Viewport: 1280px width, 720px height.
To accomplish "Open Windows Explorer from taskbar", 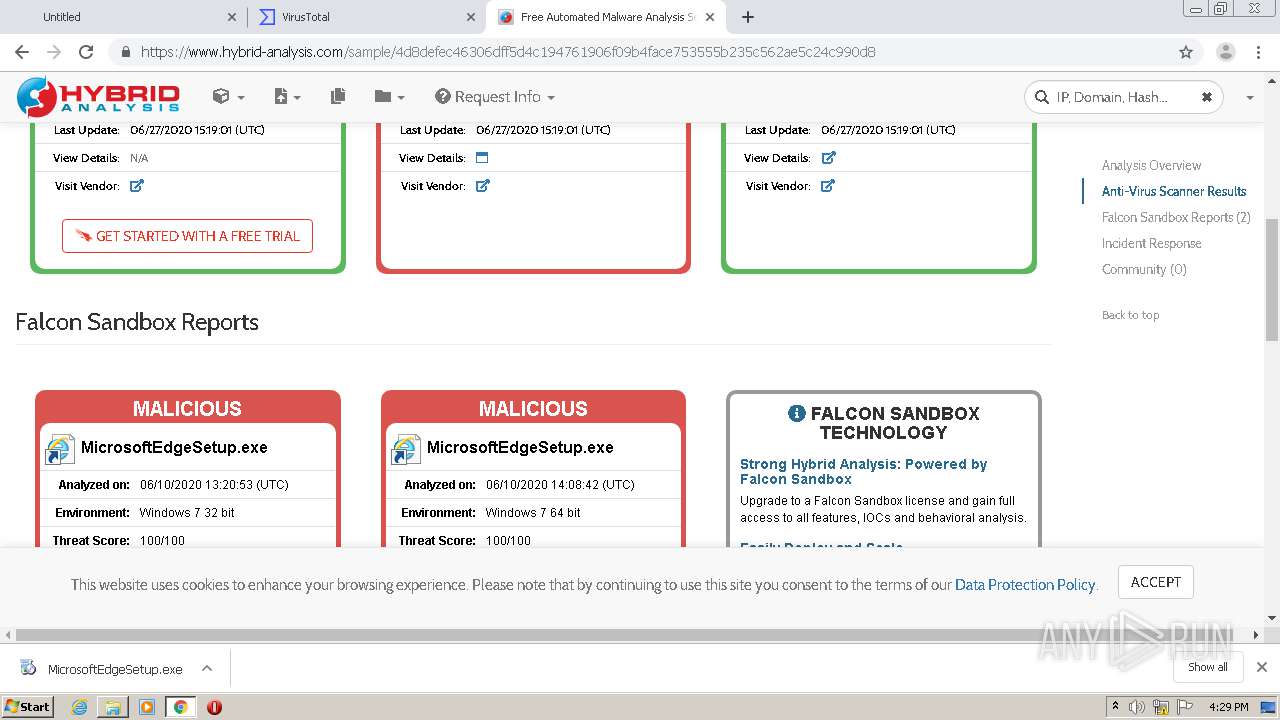I will [x=113, y=707].
